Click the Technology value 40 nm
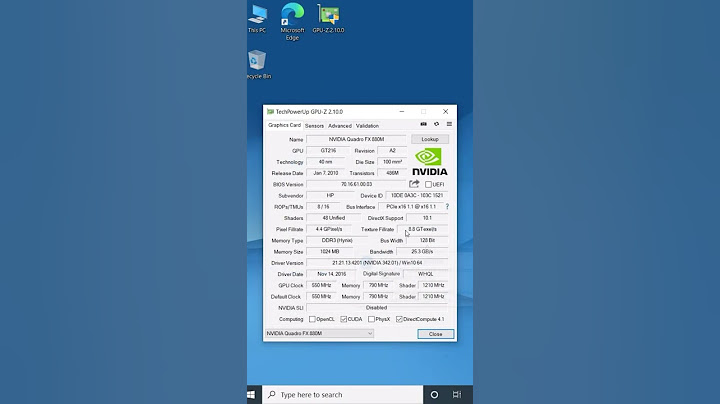 click(326, 162)
